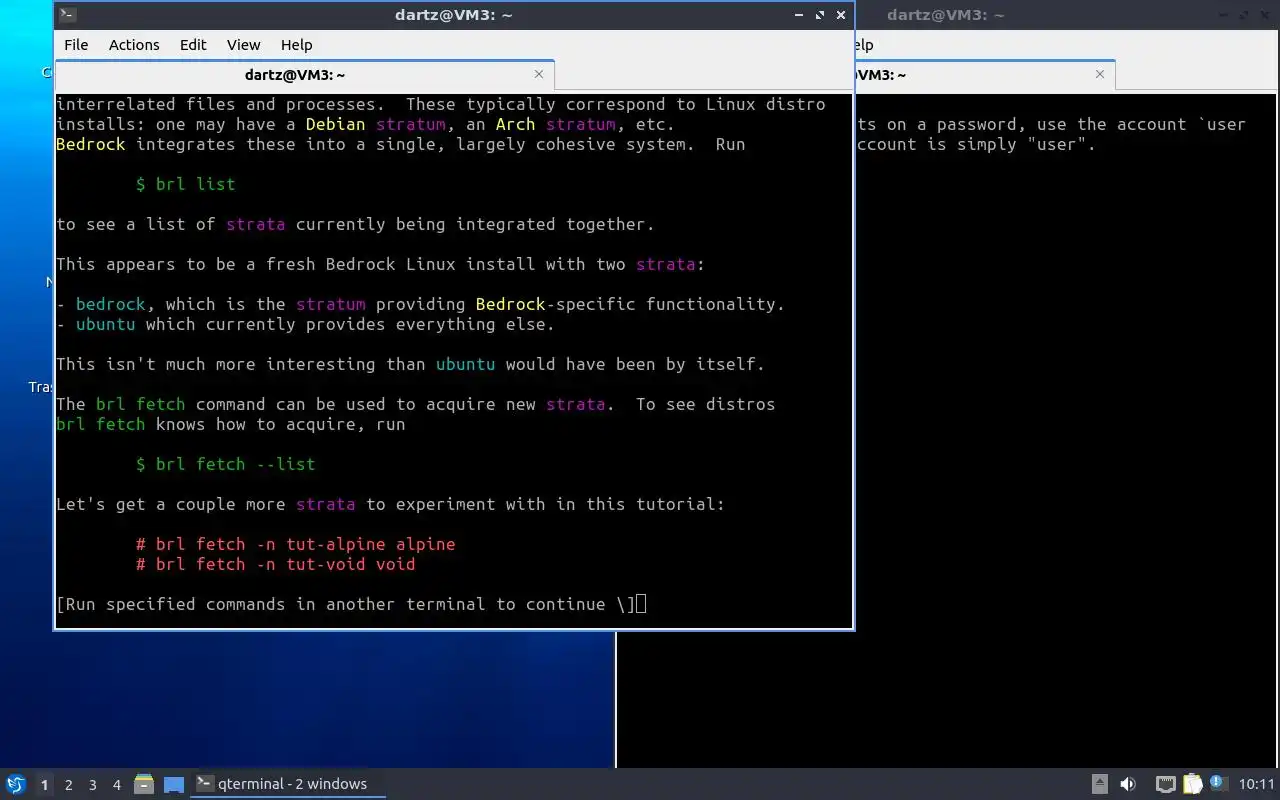1280x800 pixels.
Task: Raise background window via its dartz@VM3 title
Action: coord(945,15)
